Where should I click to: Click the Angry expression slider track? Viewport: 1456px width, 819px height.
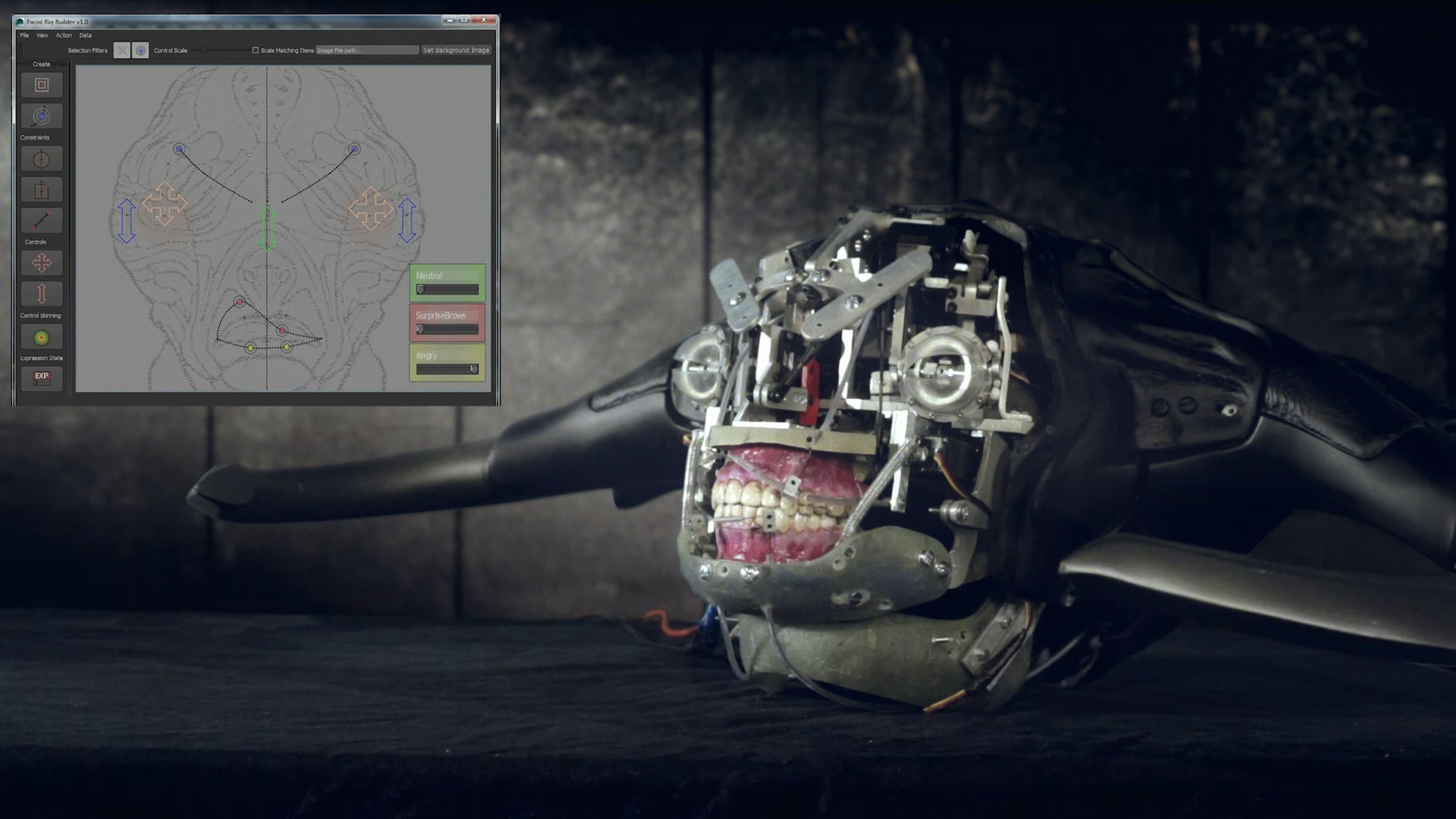447,369
